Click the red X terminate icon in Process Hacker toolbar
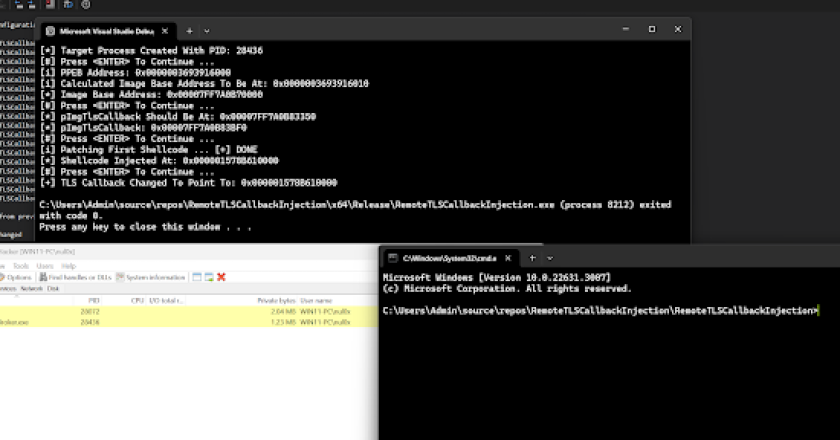The width and height of the screenshot is (840, 440). pyautogui.click(x=221, y=277)
